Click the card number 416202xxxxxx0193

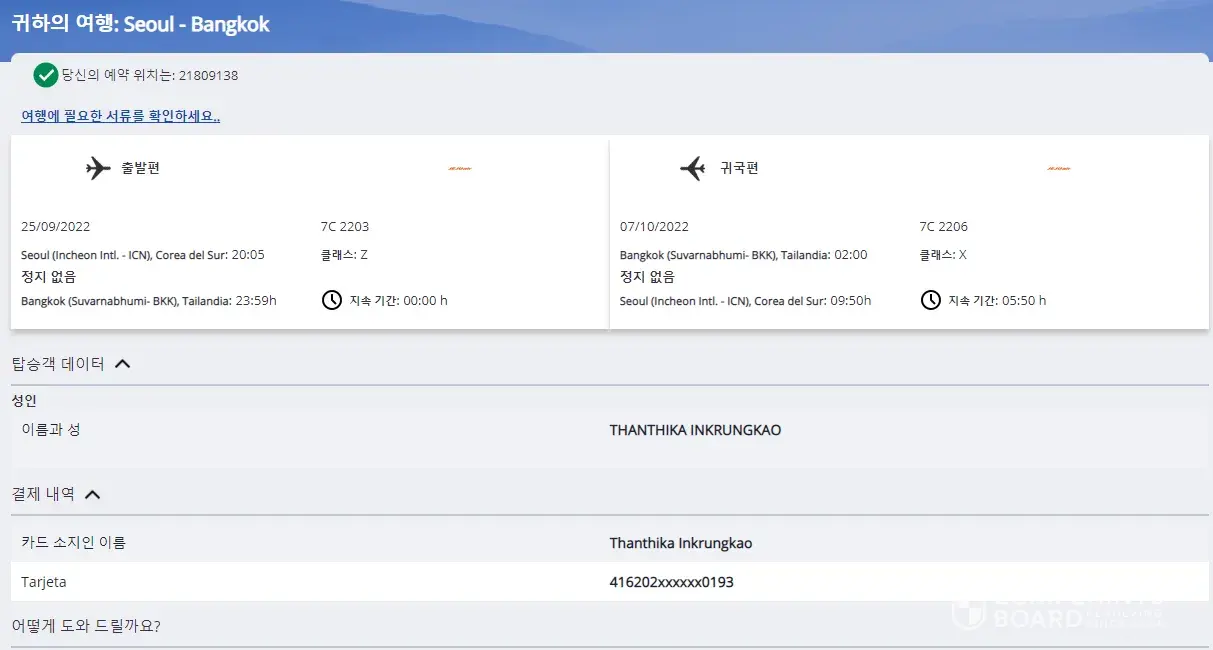[672, 582]
